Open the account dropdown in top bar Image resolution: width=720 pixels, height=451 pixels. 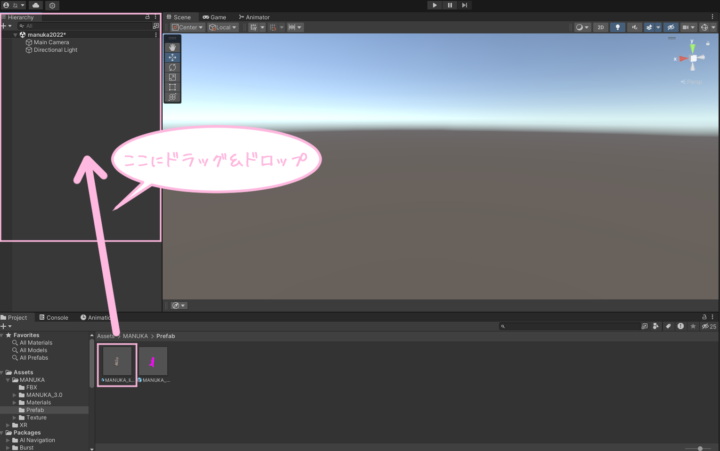13,5
